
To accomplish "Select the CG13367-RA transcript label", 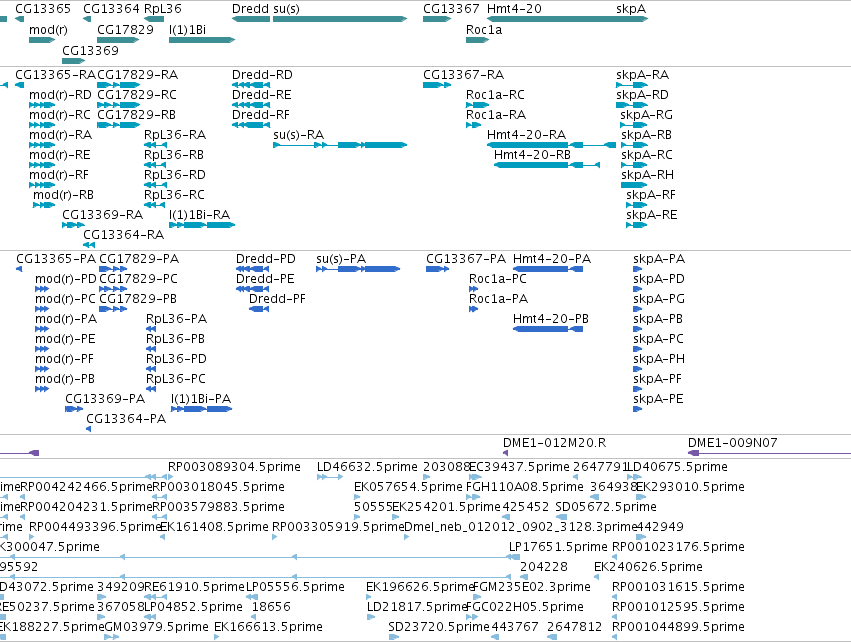I will pyautogui.click(x=463, y=74).
